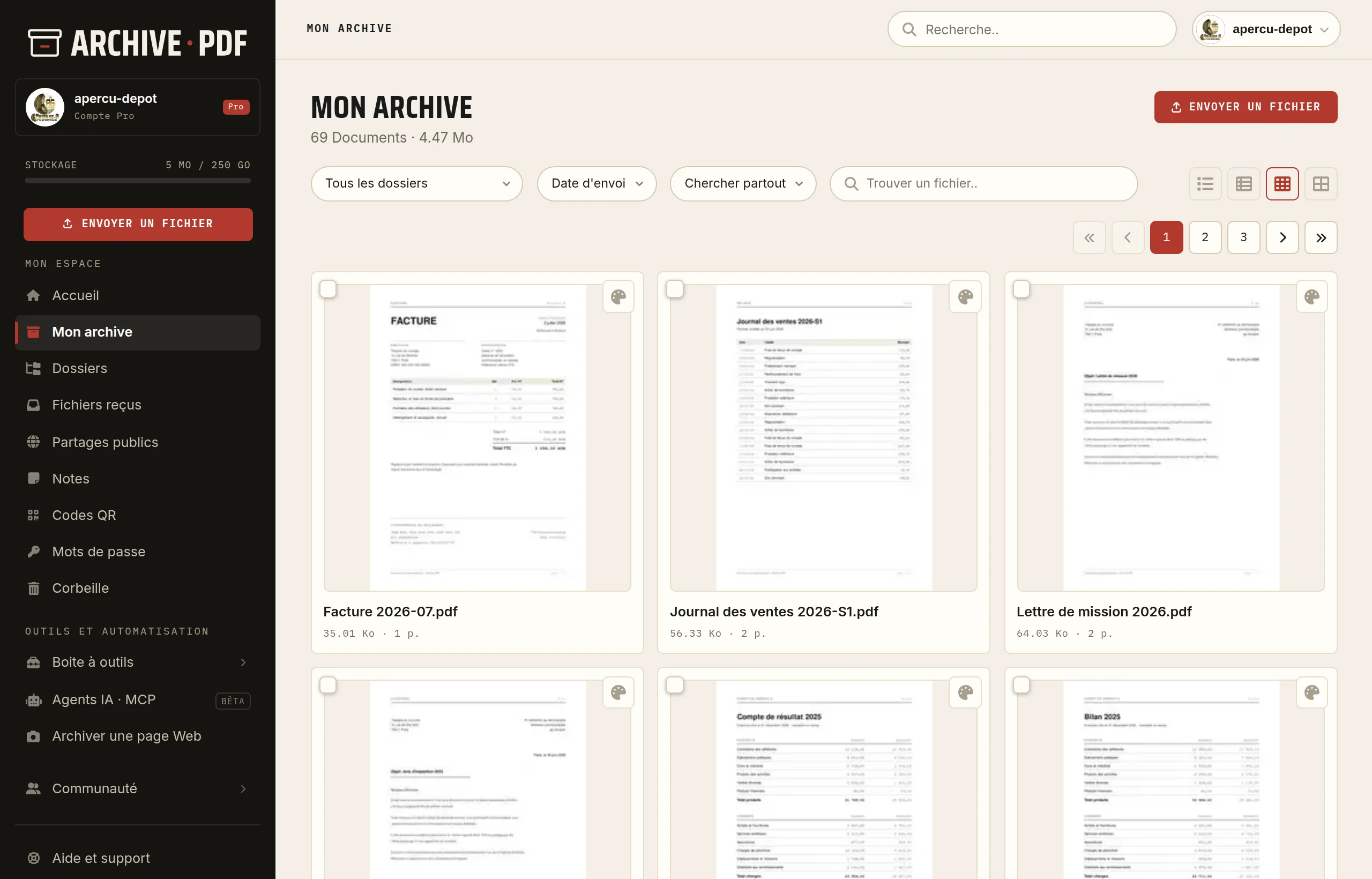Go to page 3
The height and width of the screenshot is (879, 1372).
[x=1243, y=237]
